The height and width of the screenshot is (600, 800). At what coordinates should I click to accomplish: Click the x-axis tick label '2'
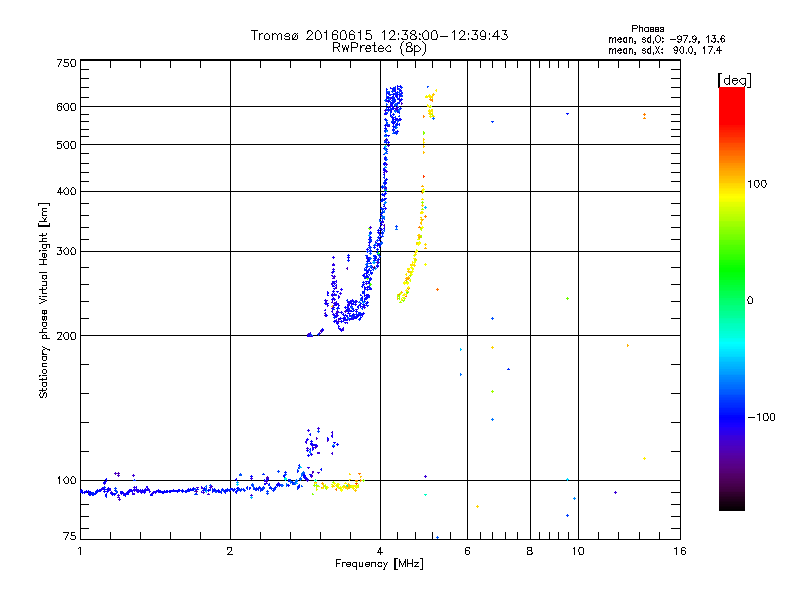pyautogui.click(x=230, y=551)
